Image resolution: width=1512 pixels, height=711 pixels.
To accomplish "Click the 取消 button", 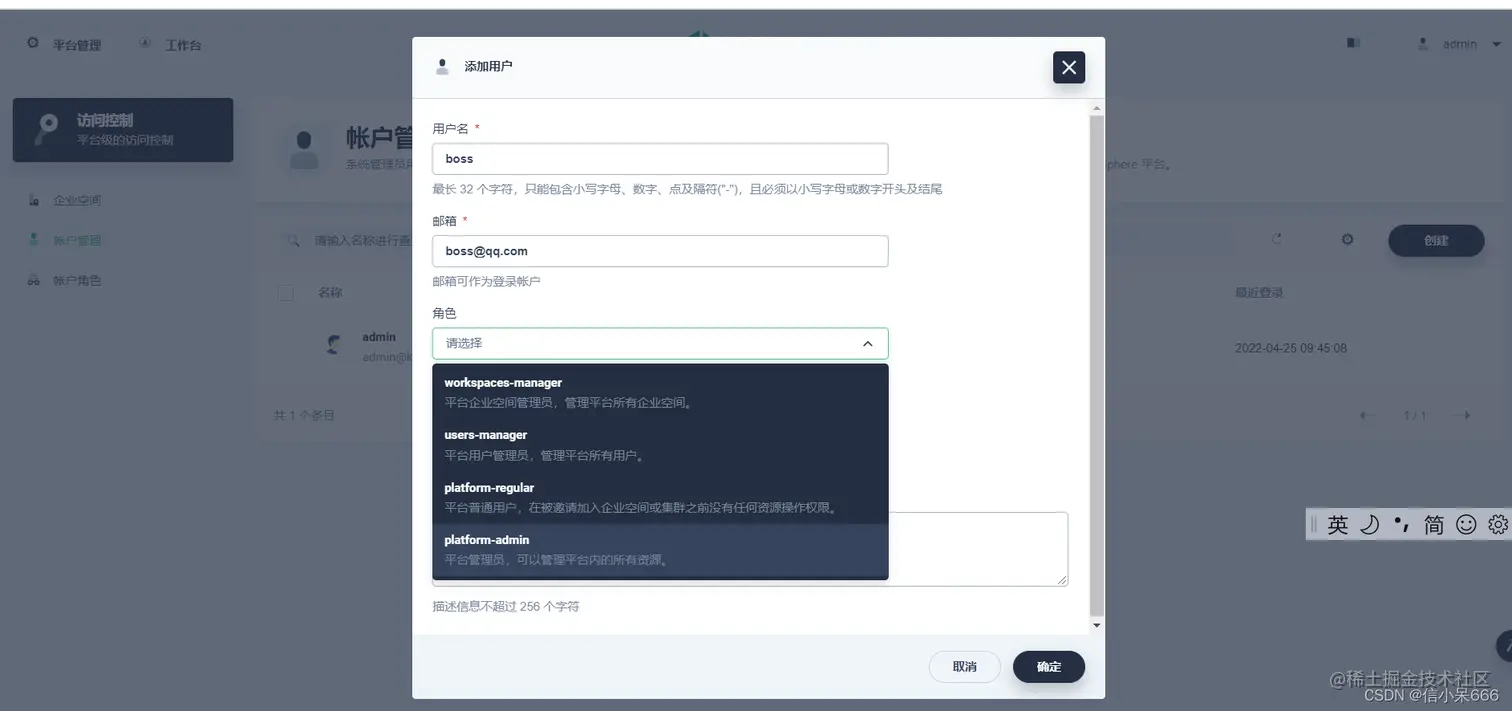I will pos(965,666).
